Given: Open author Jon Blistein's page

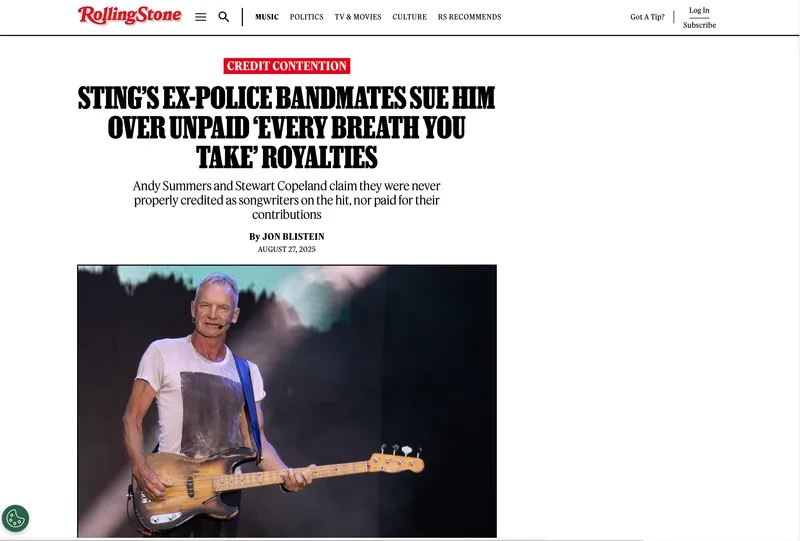Looking at the screenshot, I should pyautogui.click(x=293, y=236).
